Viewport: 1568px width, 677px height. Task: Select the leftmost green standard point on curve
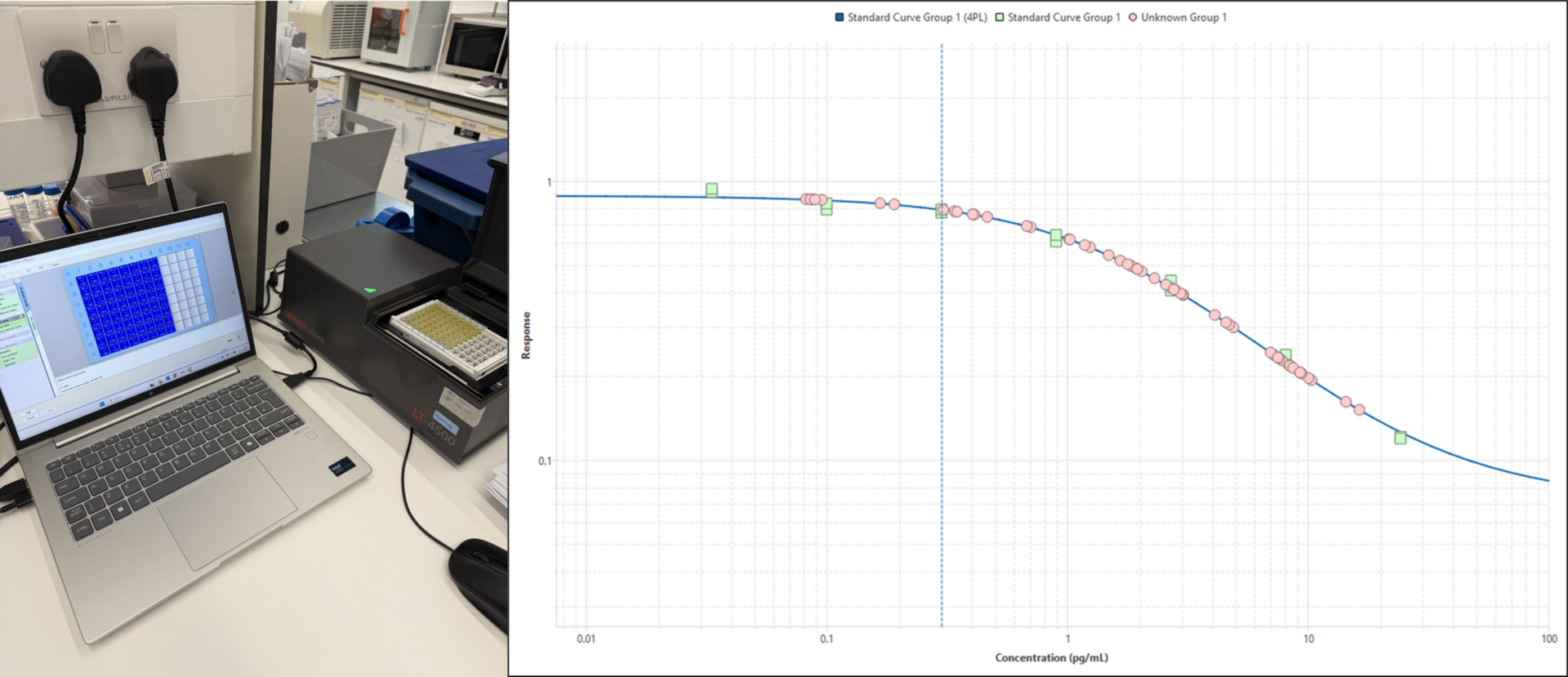711,189
